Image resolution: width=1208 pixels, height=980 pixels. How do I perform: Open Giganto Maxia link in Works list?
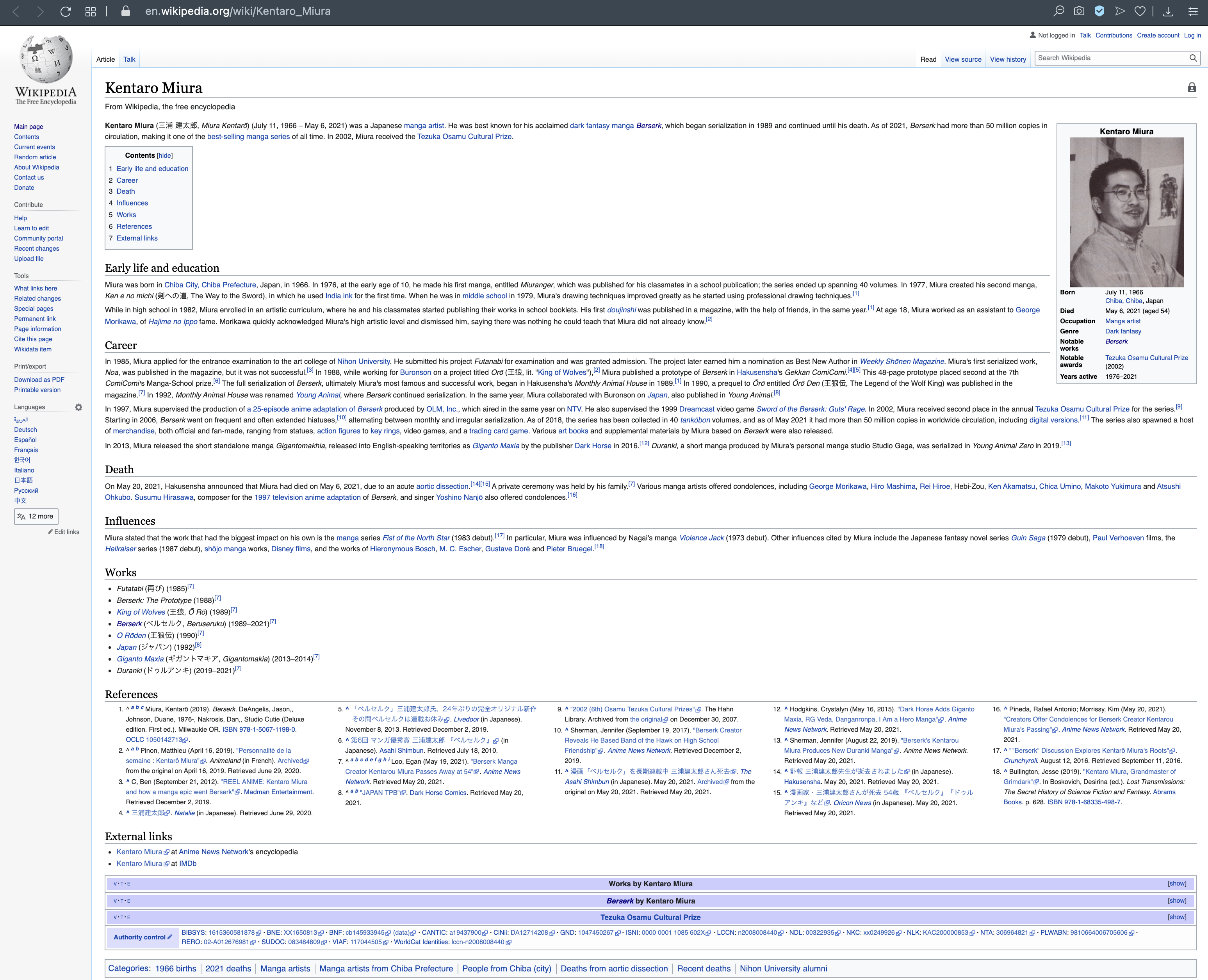click(140, 659)
